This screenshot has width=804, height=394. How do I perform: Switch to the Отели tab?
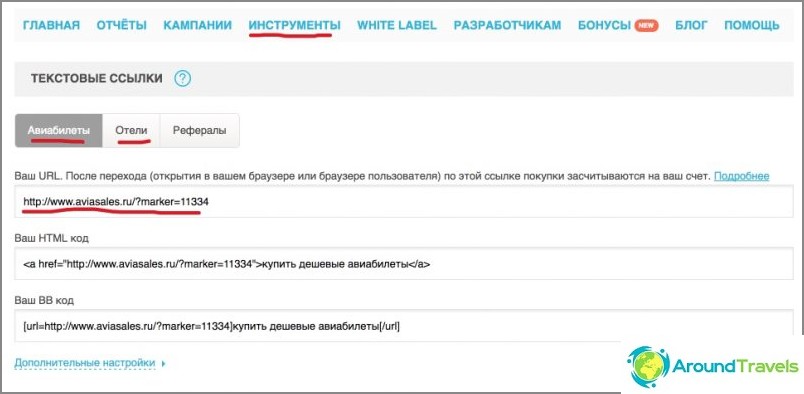(131, 130)
